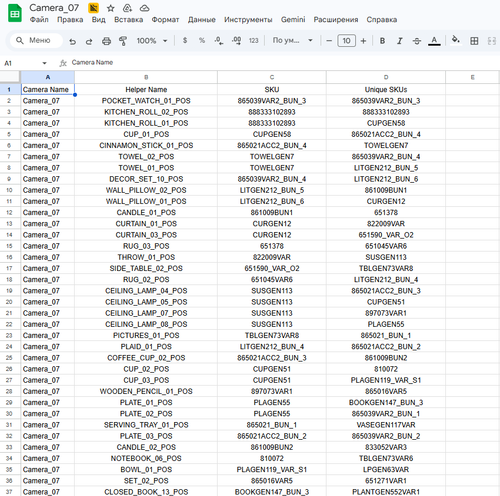Select the Unique SKUs header cell

tap(386, 89)
